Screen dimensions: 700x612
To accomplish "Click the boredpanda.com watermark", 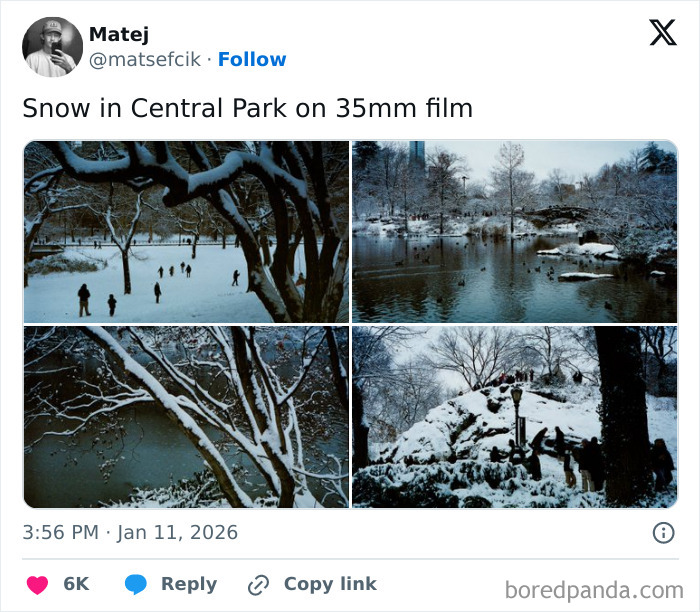I will [594, 590].
